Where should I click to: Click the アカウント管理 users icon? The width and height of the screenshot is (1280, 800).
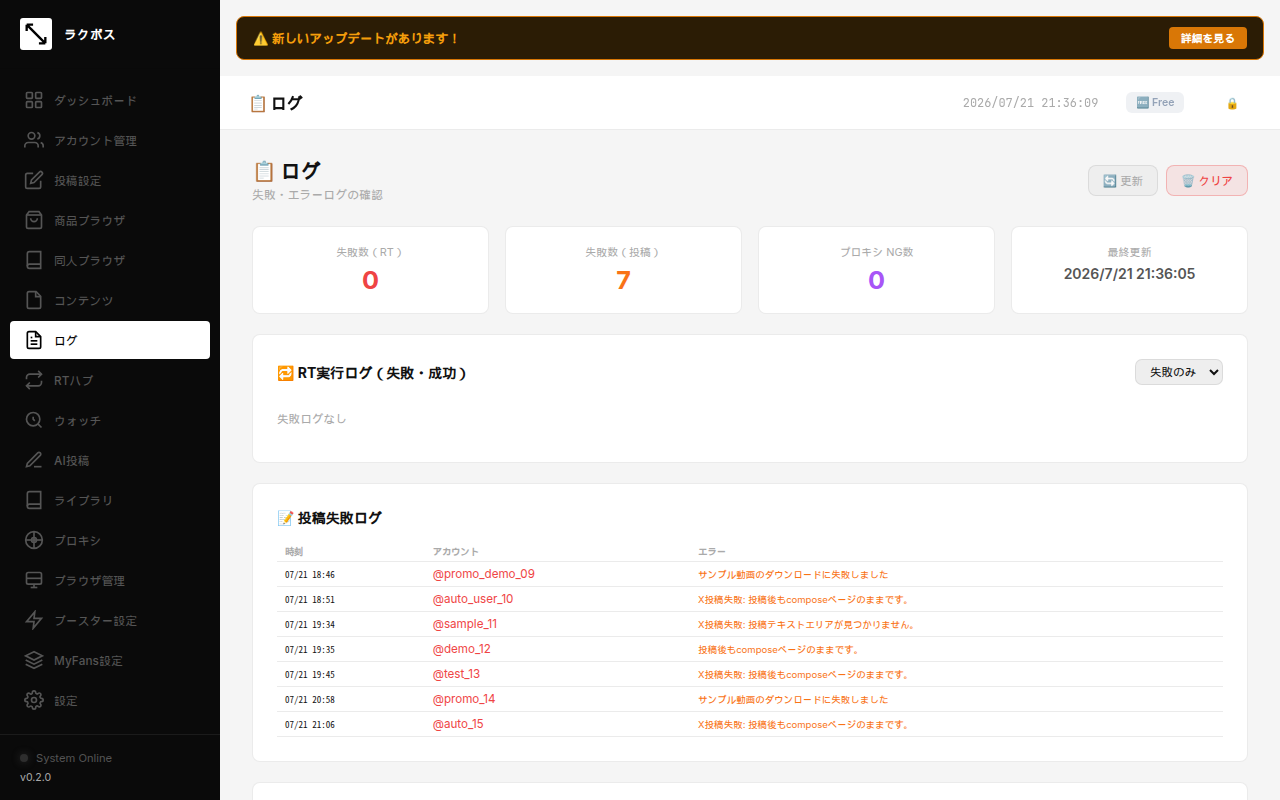tap(34, 140)
